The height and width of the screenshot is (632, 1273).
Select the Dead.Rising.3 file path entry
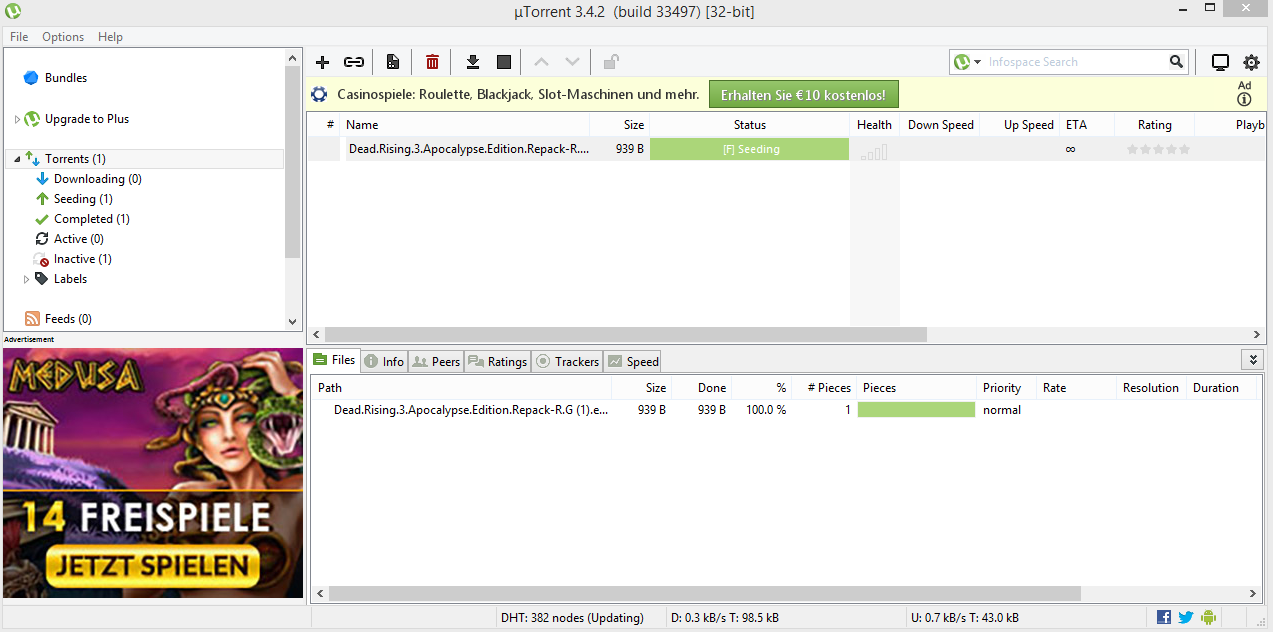pos(471,410)
